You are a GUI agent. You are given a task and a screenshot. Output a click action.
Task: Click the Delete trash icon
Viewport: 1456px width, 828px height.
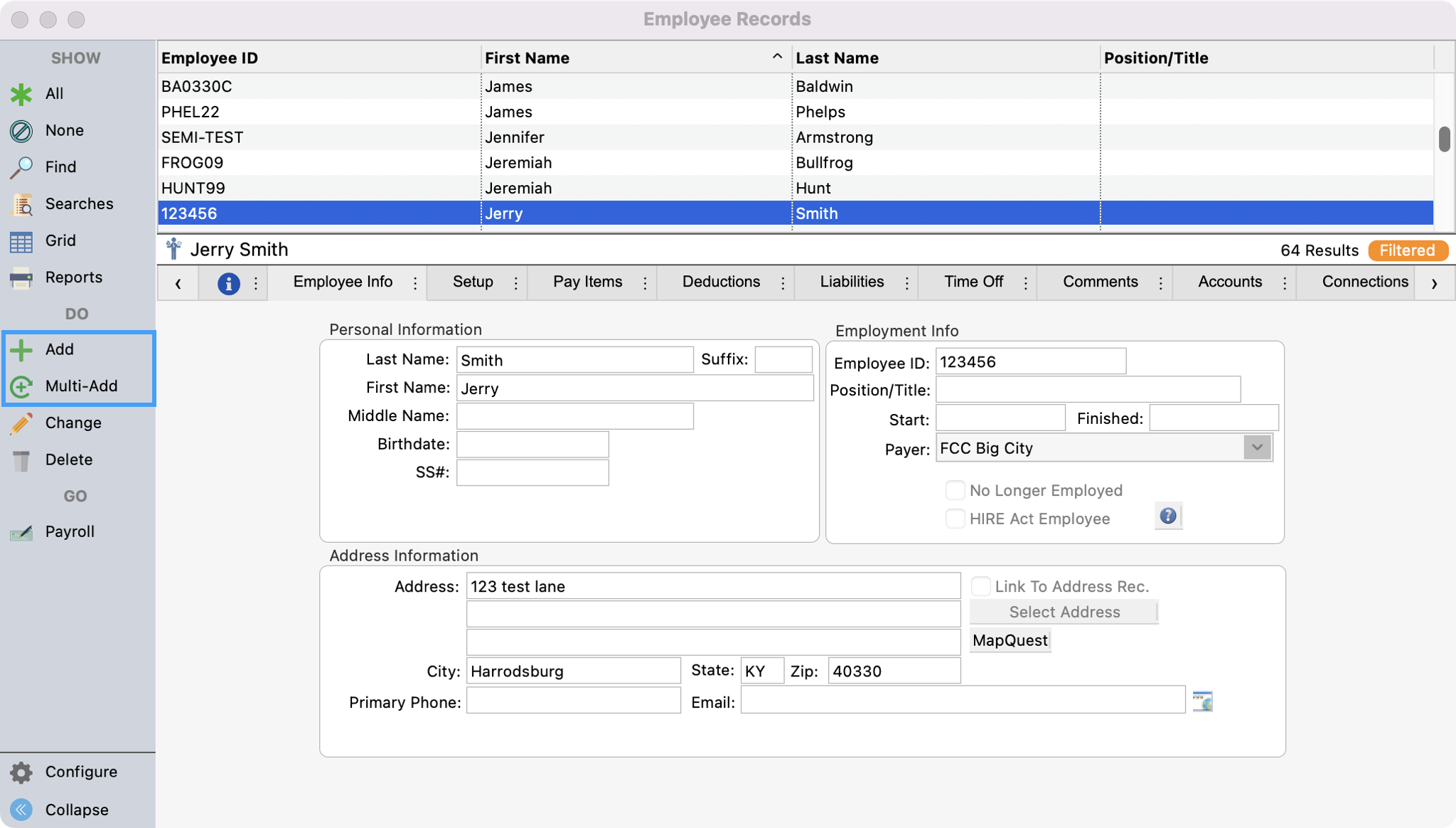tap(21, 460)
